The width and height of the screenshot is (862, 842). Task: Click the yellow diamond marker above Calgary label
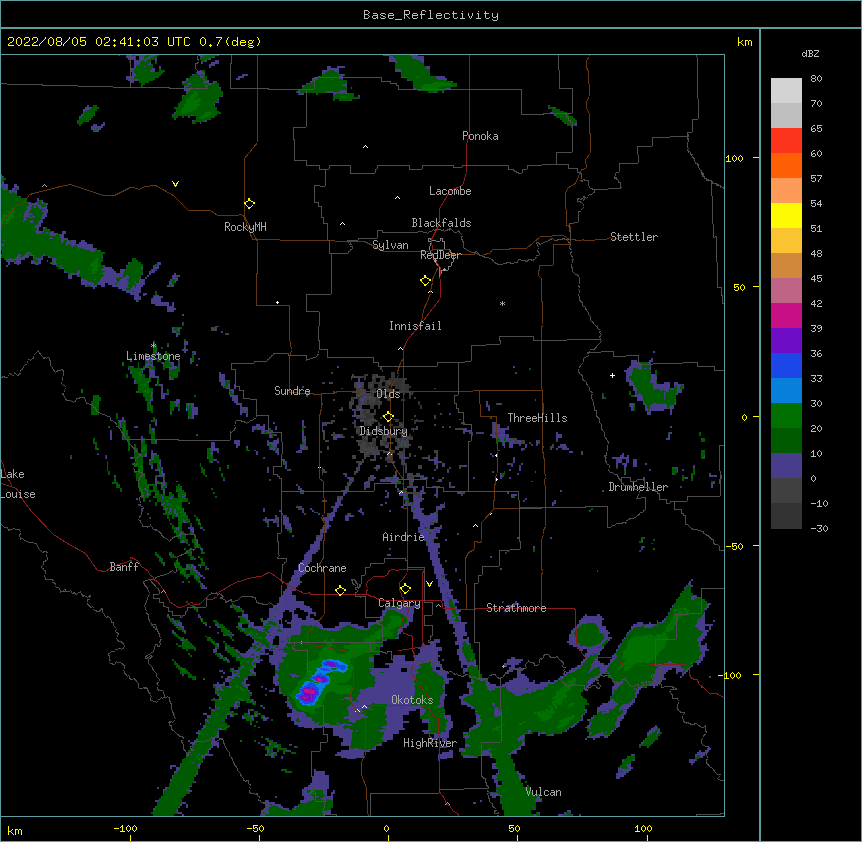(x=405, y=589)
